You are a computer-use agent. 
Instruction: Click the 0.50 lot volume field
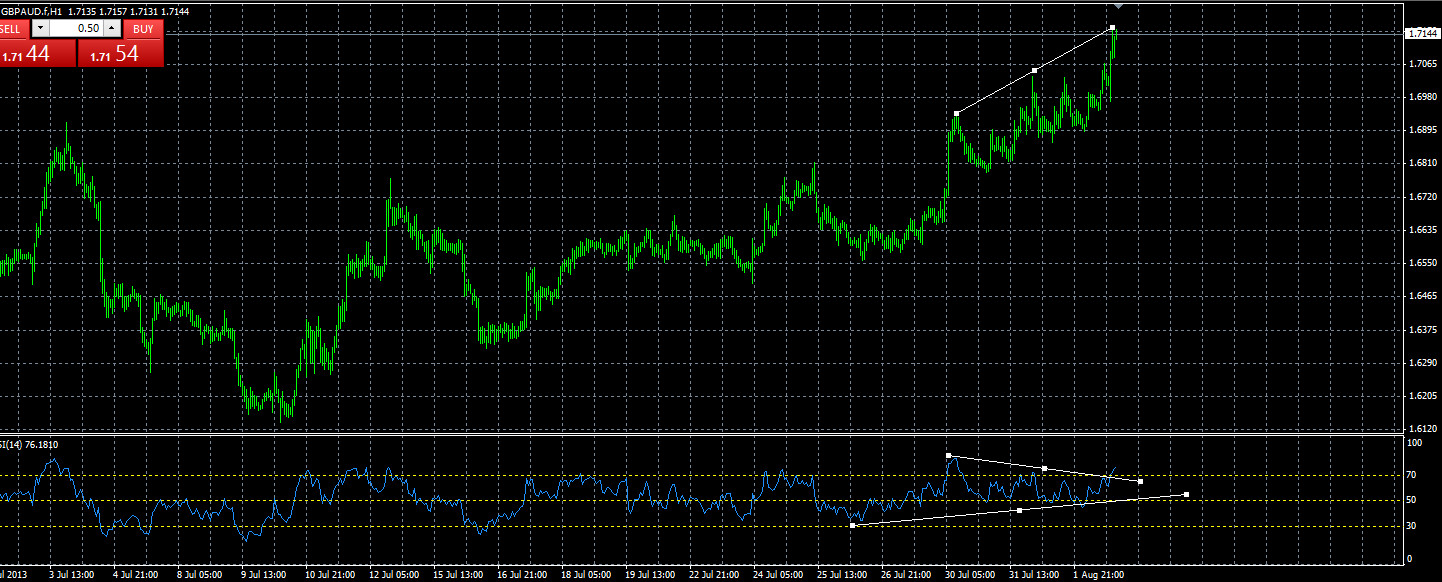[x=76, y=29]
